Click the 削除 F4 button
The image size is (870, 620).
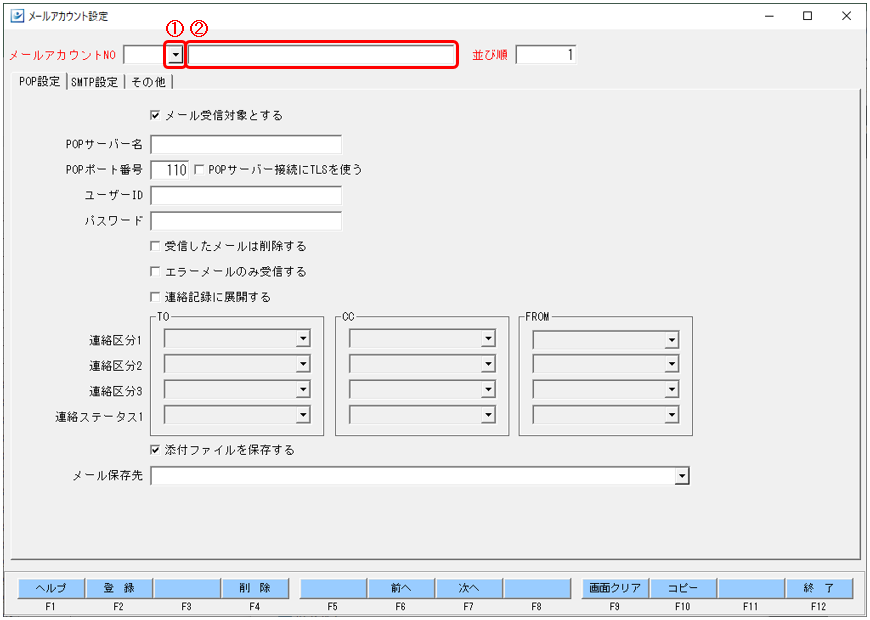click(255, 588)
